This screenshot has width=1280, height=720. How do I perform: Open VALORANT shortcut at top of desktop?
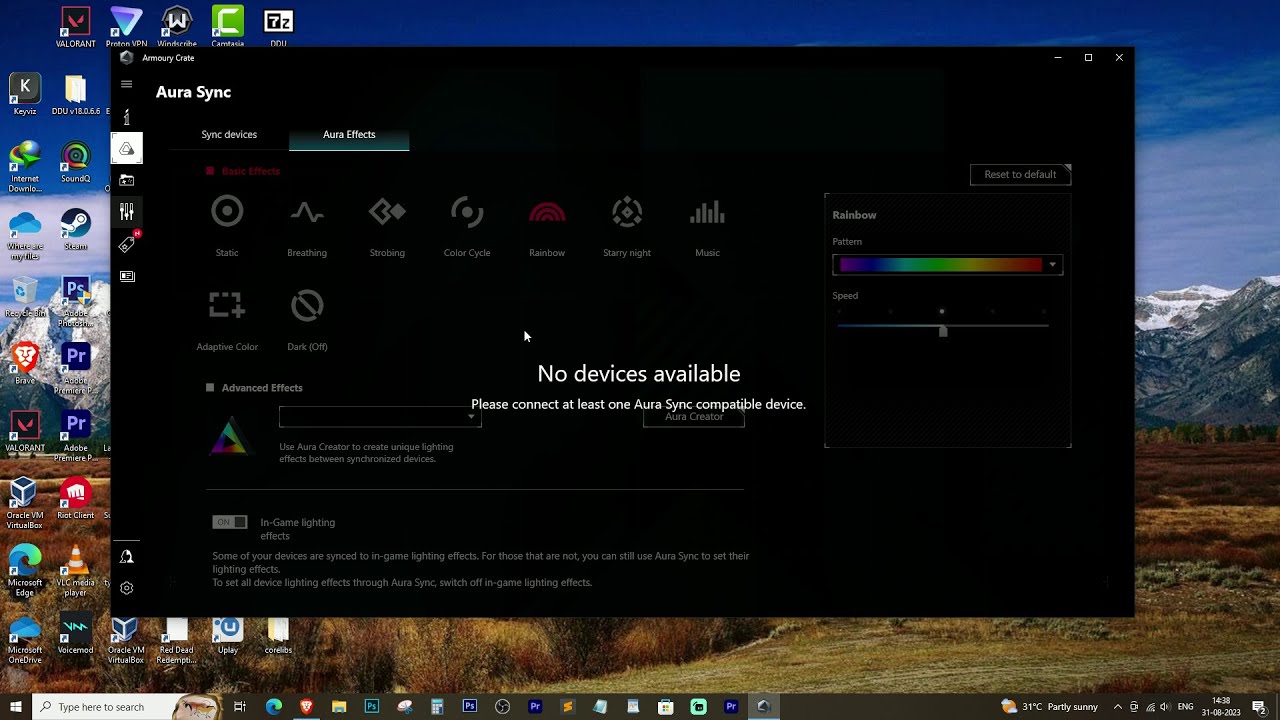pyautogui.click(x=75, y=28)
